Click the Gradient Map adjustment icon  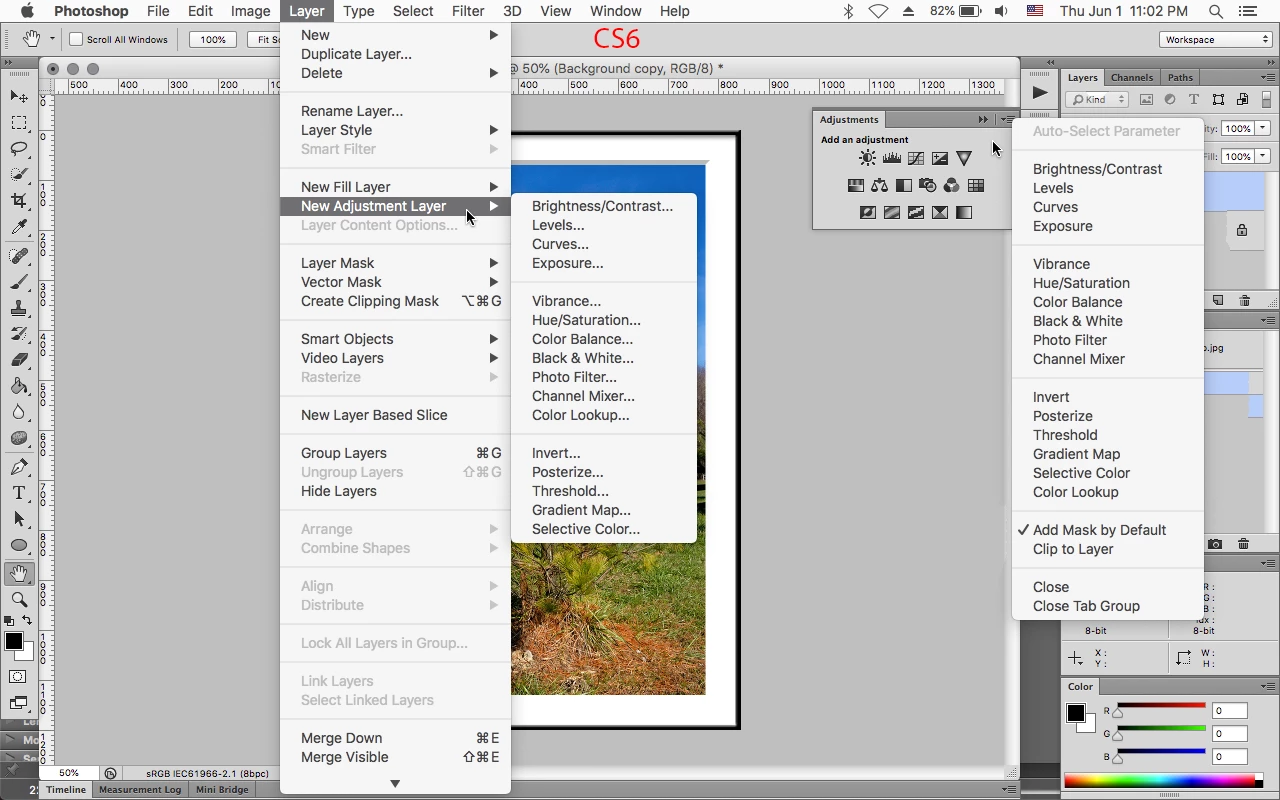coord(963,212)
